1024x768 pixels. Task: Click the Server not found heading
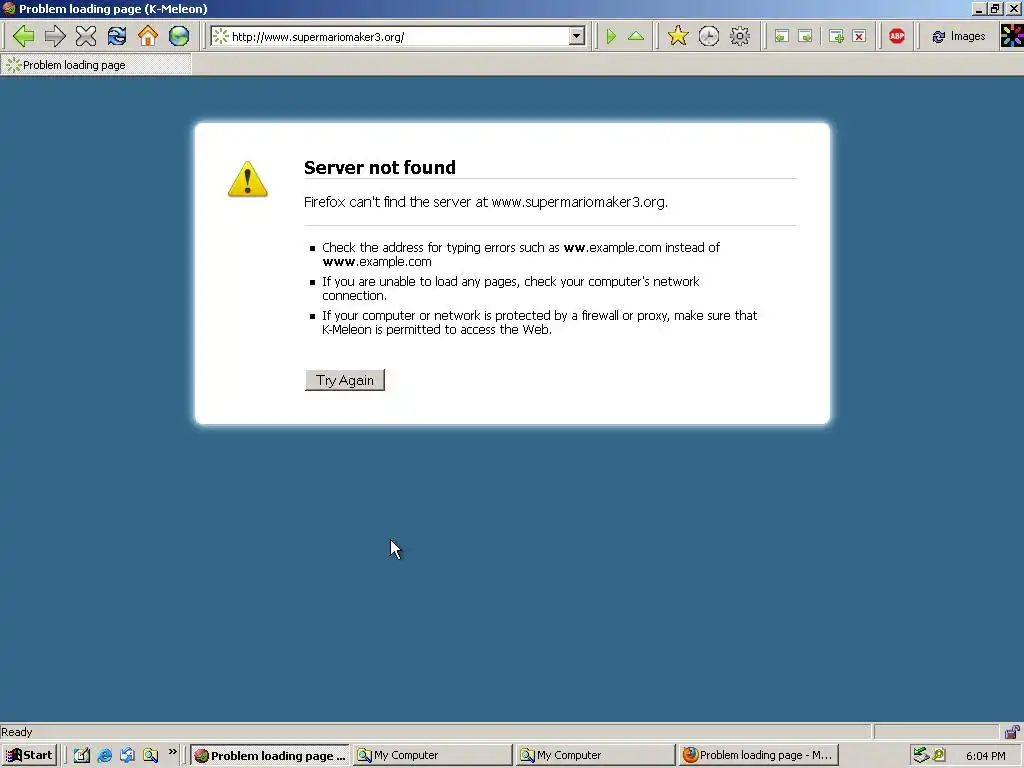point(379,167)
